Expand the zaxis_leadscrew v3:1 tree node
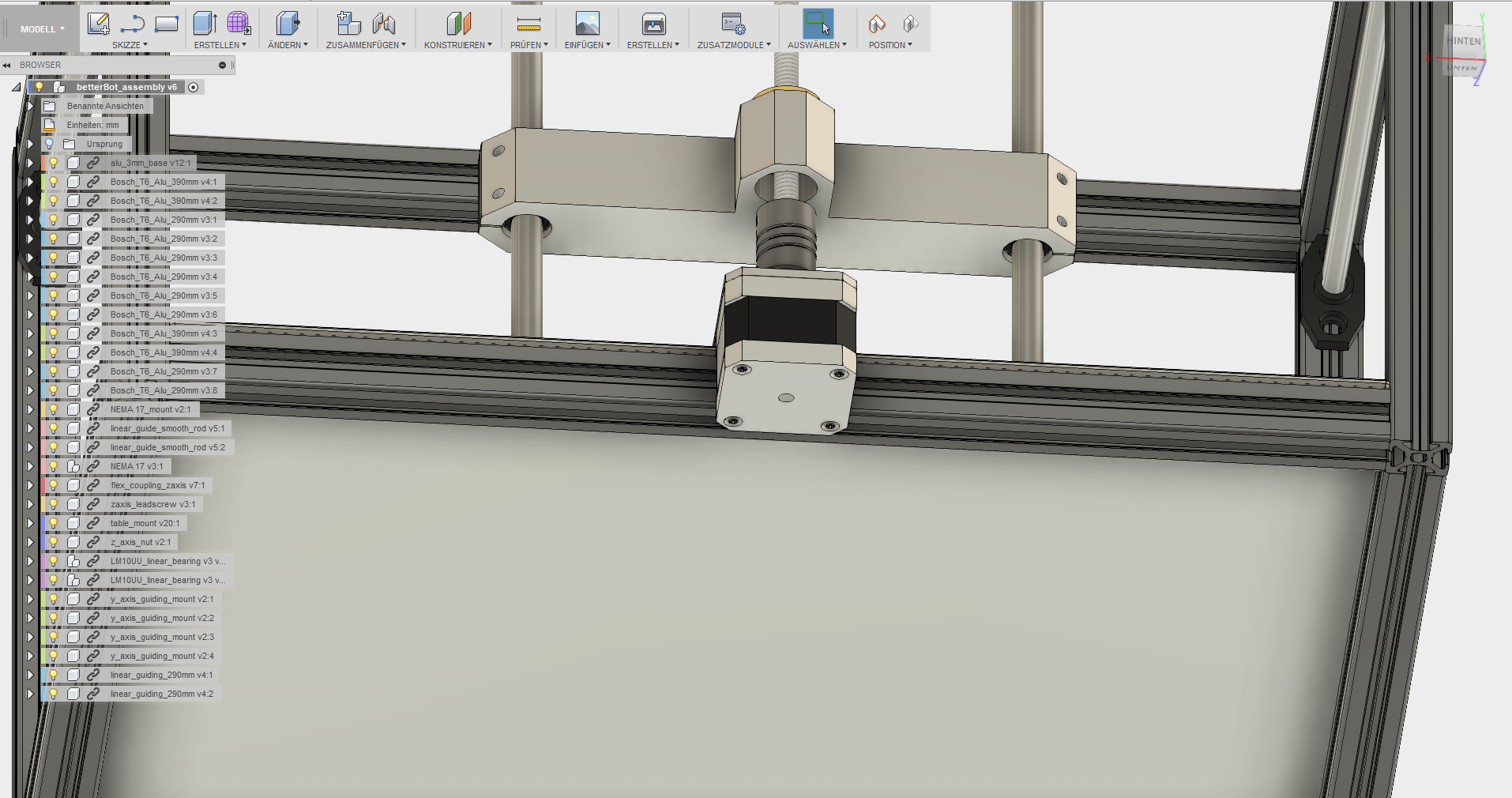 tap(30, 504)
